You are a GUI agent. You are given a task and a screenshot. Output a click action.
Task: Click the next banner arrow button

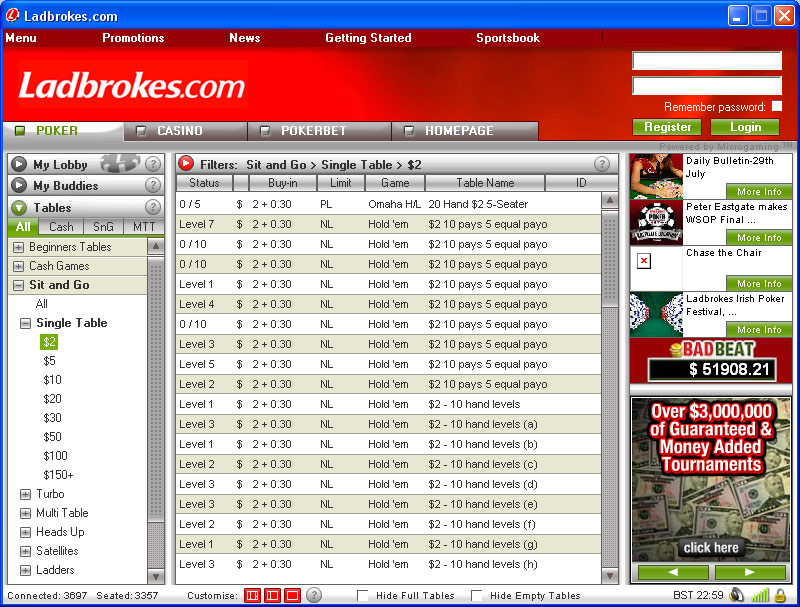[x=749, y=572]
